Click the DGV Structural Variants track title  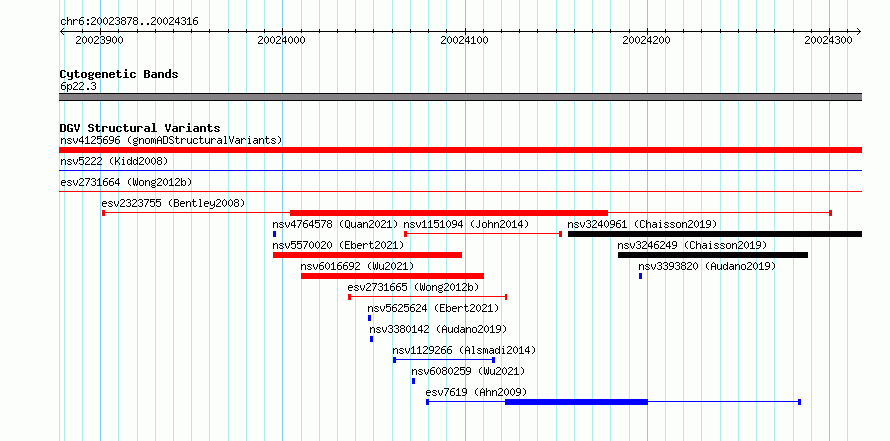(x=140, y=128)
